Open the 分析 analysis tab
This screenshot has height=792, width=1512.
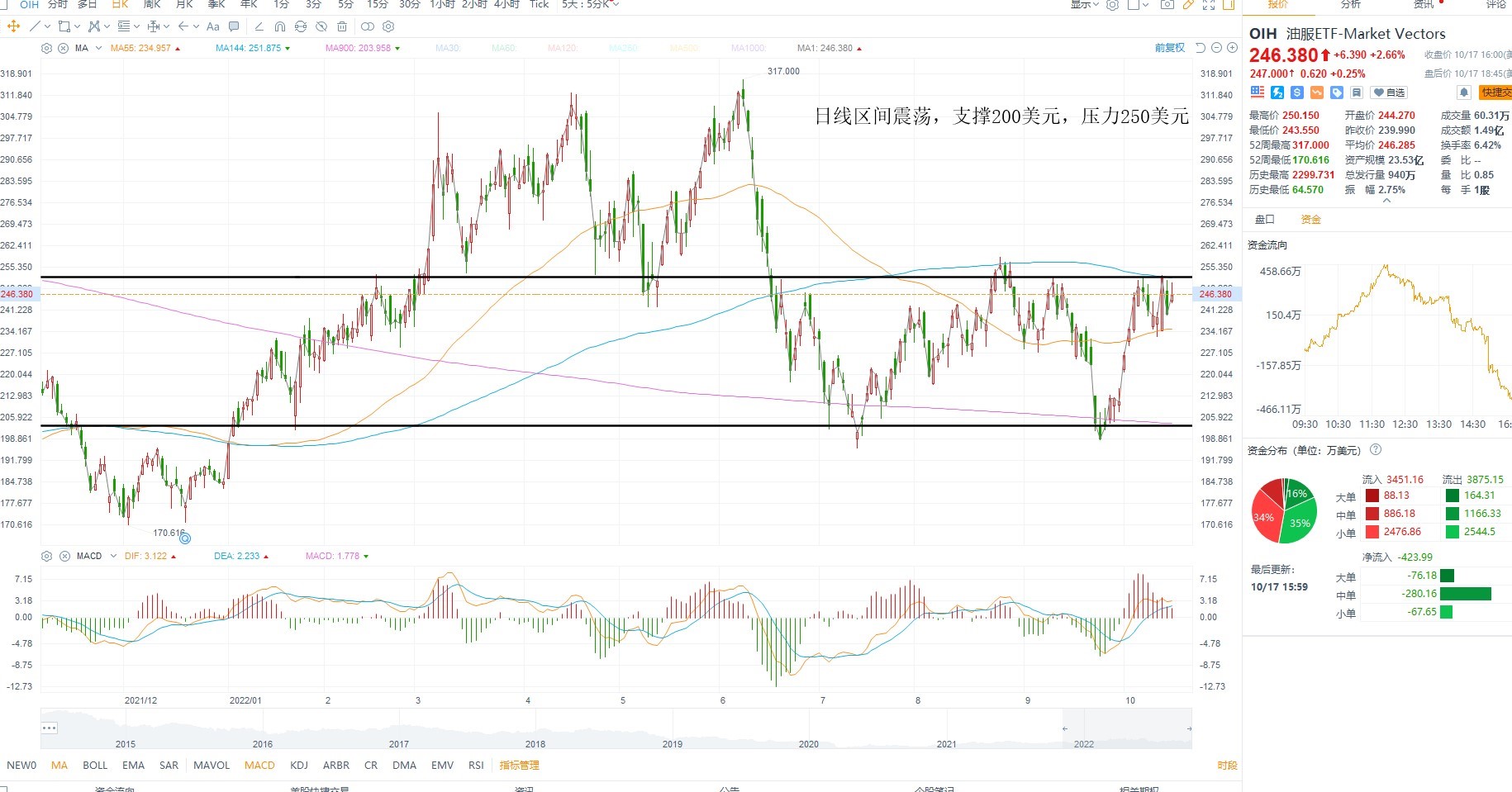pyautogui.click(x=1351, y=5)
